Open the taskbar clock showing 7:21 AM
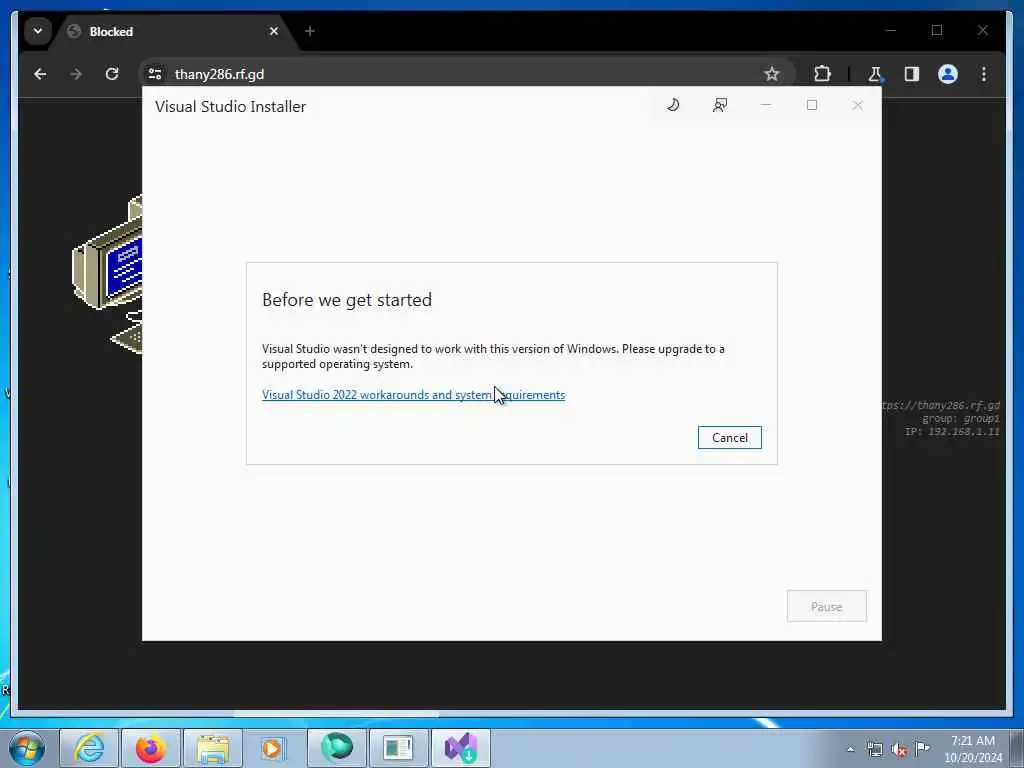 [973, 749]
